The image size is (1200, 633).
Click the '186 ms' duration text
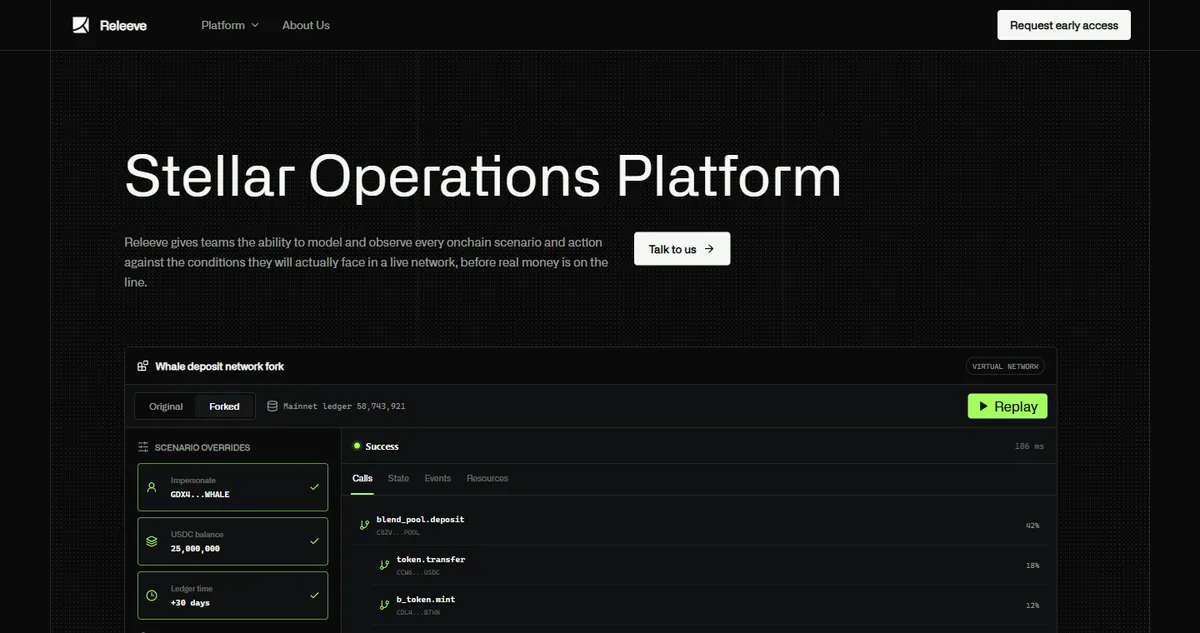coord(1029,446)
